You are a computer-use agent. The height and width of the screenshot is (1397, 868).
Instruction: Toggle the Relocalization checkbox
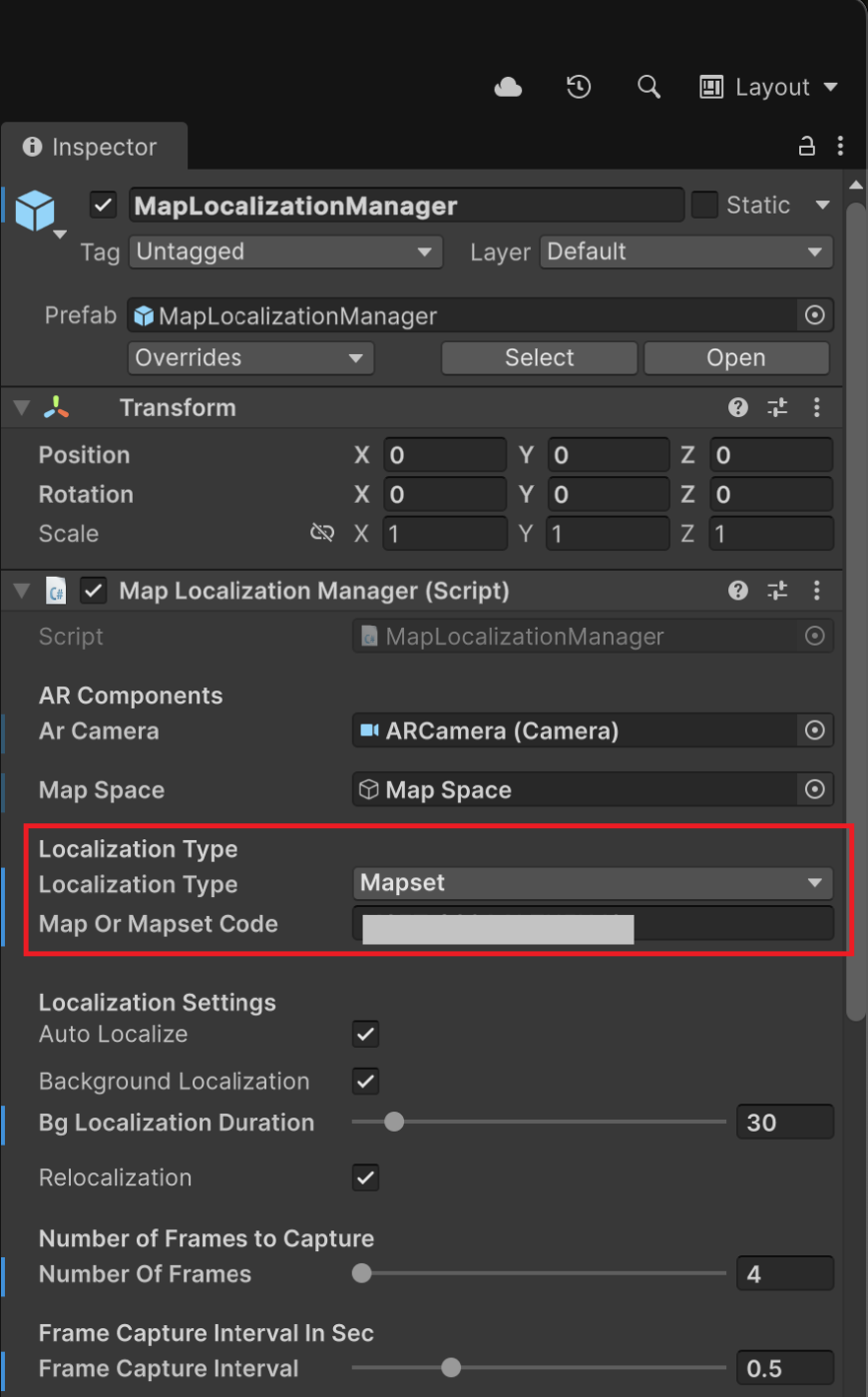tap(365, 1177)
